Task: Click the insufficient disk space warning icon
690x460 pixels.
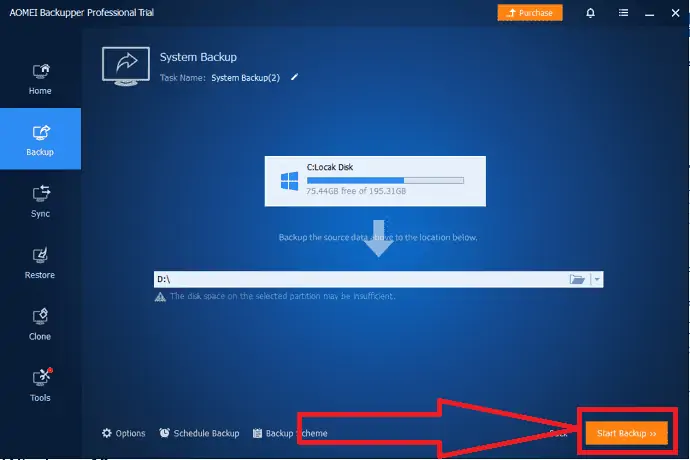Action: tap(160, 297)
